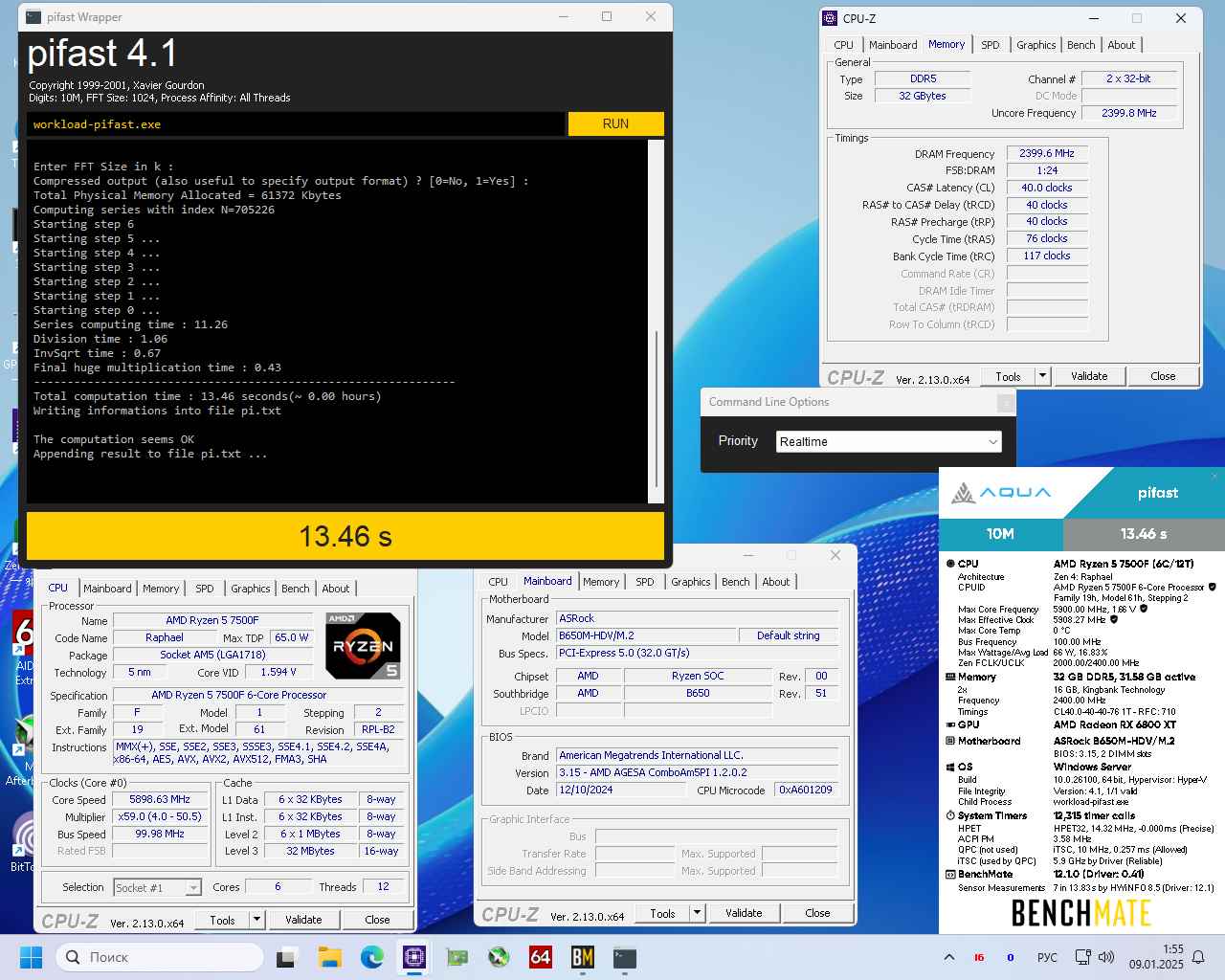Open the Socket #1 selection dropdown
1225x980 pixels.
(x=157, y=887)
